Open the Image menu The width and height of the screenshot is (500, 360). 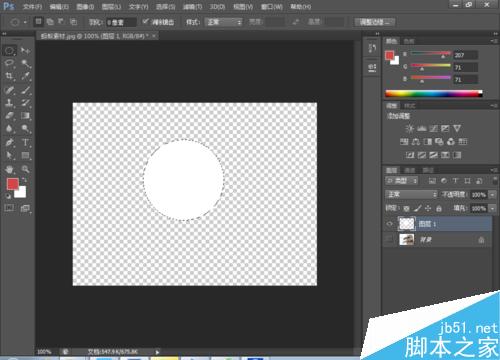click(x=85, y=7)
